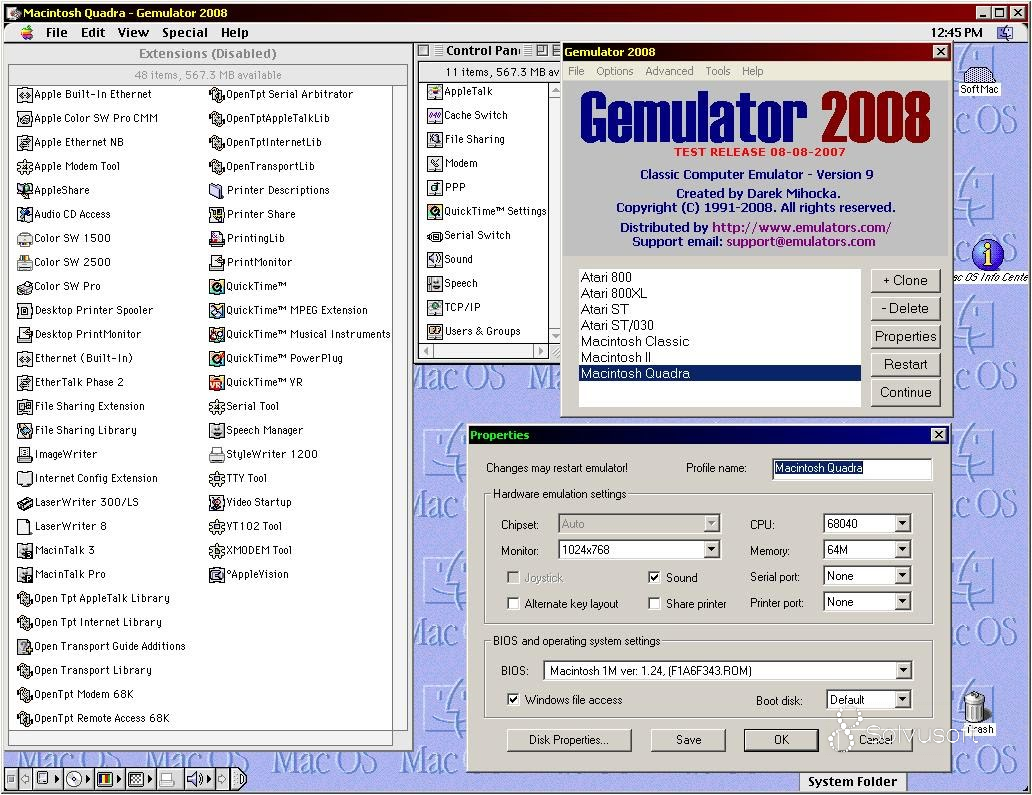Expand the BIOS ROM dropdown
The height and width of the screenshot is (795, 1032).
903,671
